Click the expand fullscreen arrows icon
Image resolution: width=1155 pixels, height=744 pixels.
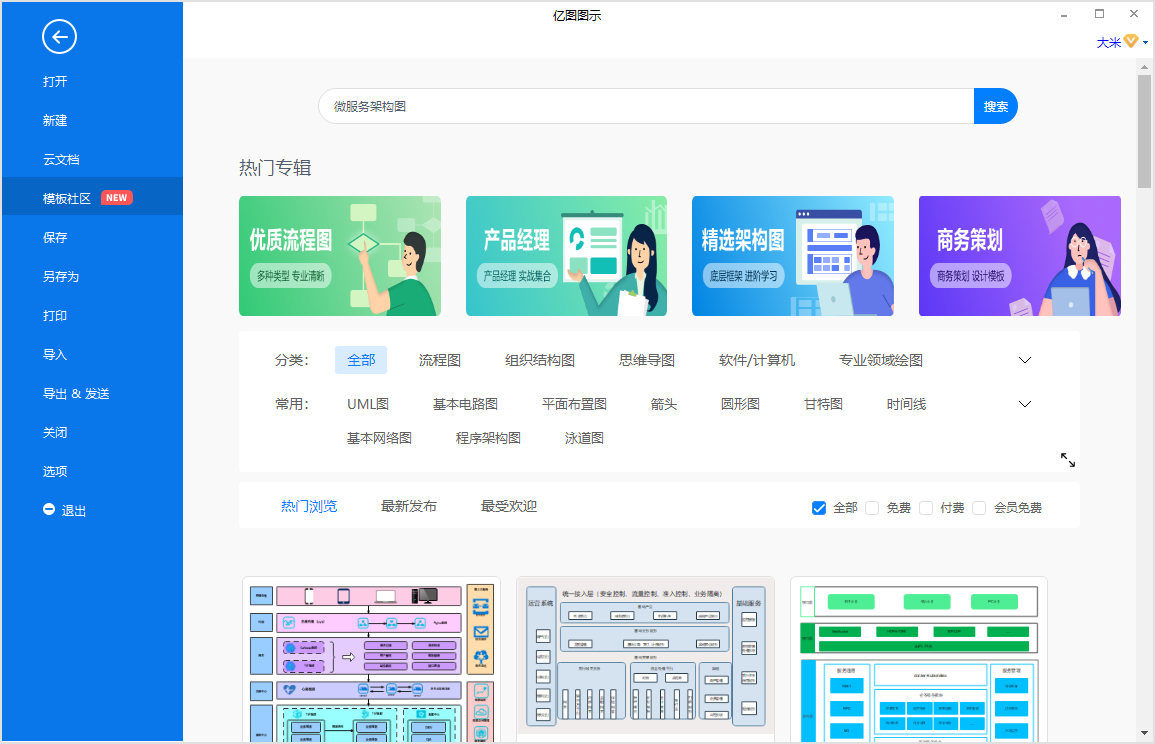pos(1067,460)
